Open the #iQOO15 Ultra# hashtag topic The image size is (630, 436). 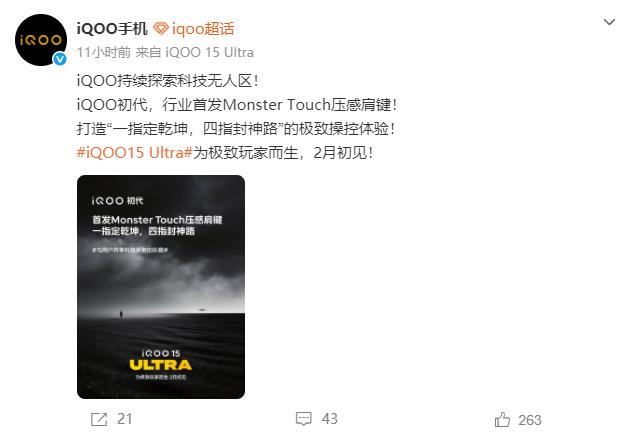[135, 153]
